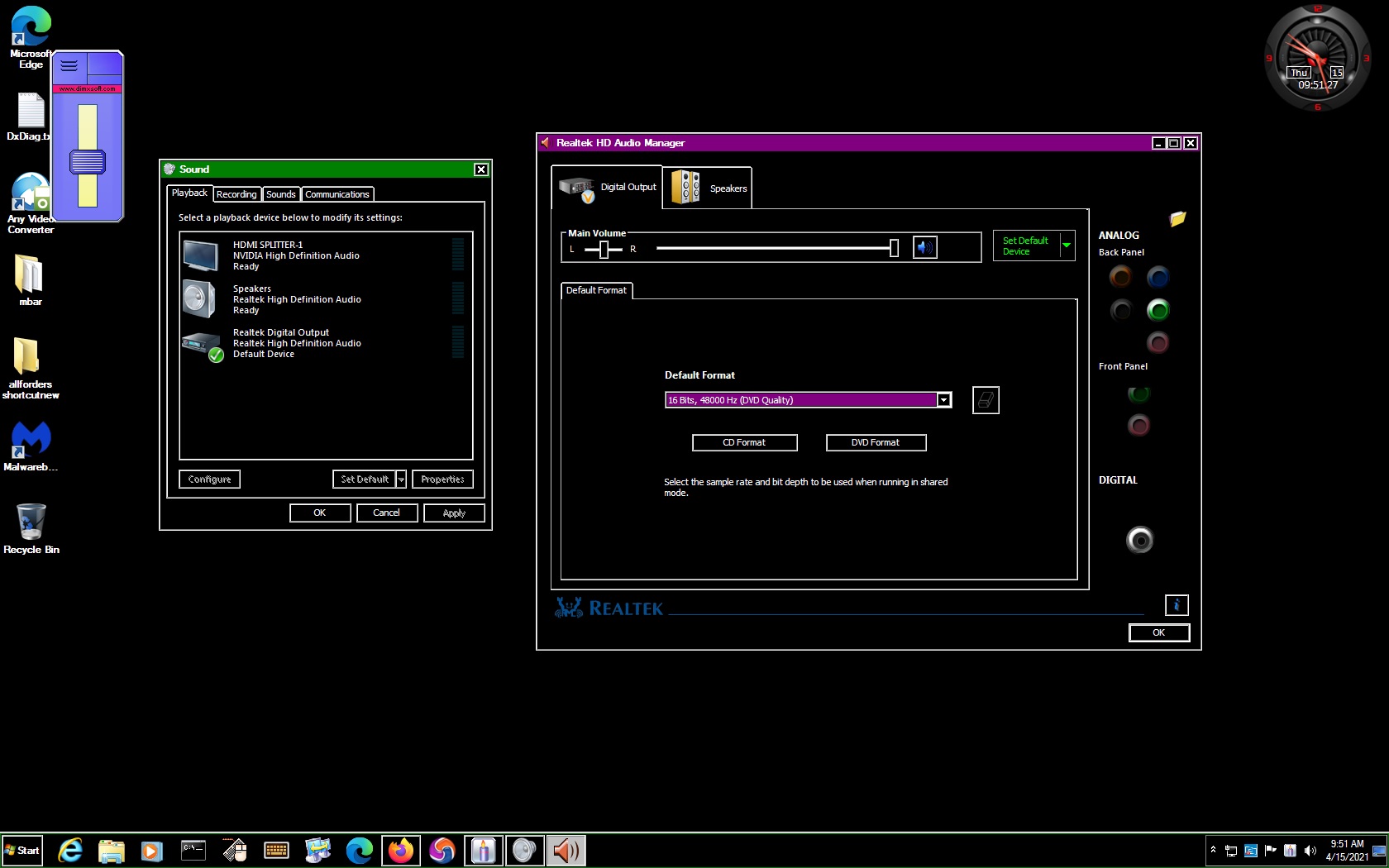The width and height of the screenshot is (1389, 868).
Task: Click the black back panel audio jack
Action: [1120, 310]
